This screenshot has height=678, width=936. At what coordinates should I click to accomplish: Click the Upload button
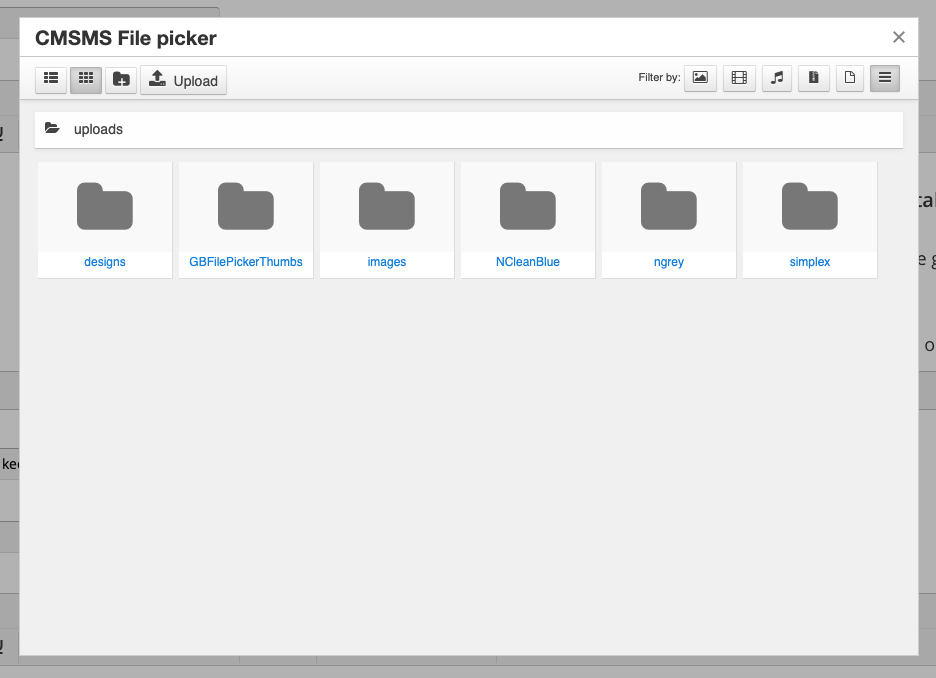tap(184, 80)
